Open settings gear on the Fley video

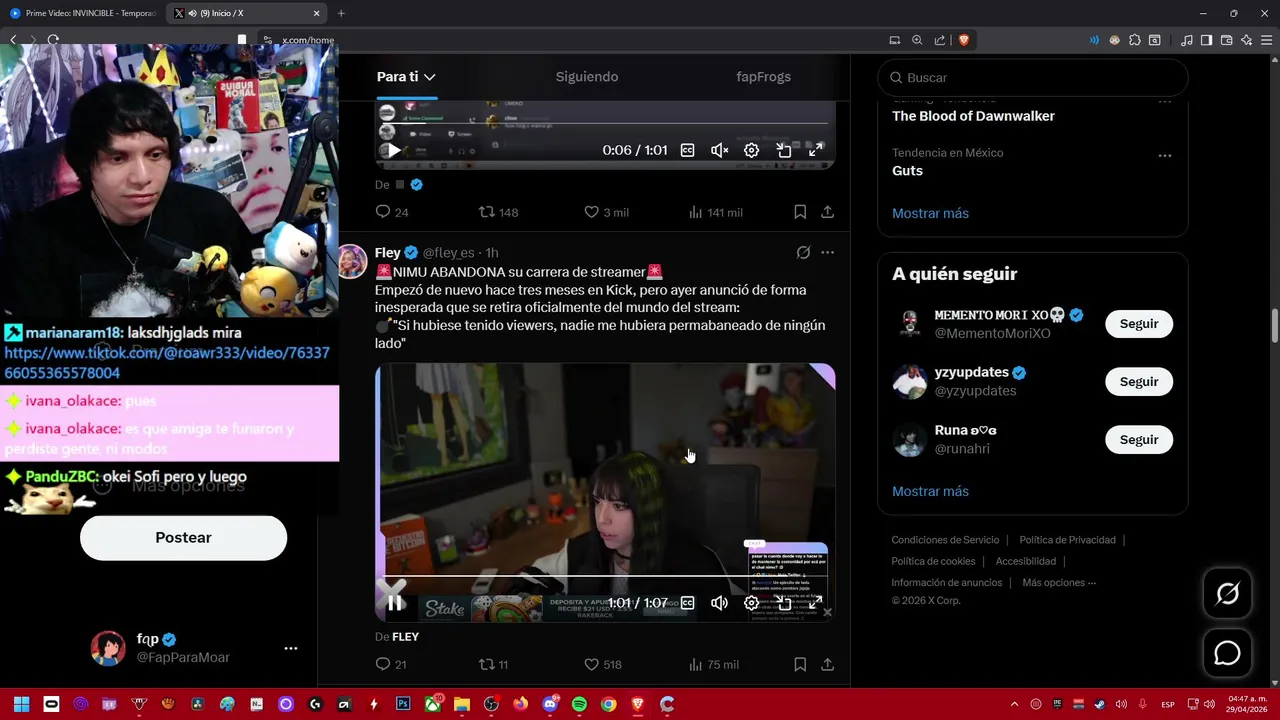click(x=751, y=603)
